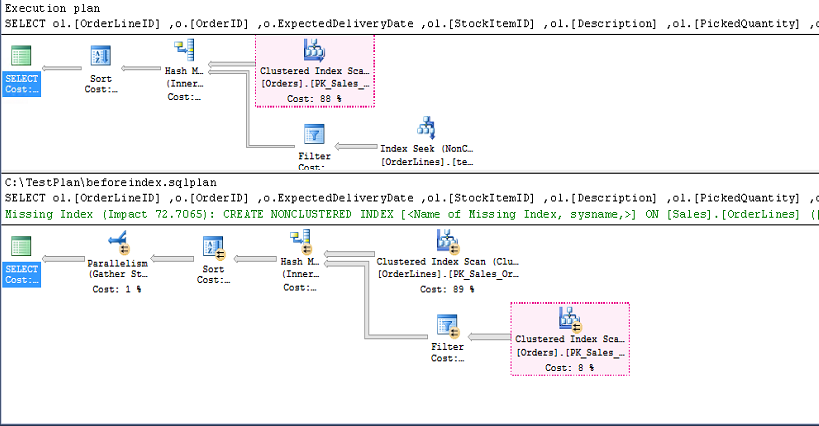Image resolution: width=819 pixels, height=426 pixels.
Task: Click the Parallelism Gather Streams operator icon
Action: pos(118,243)
